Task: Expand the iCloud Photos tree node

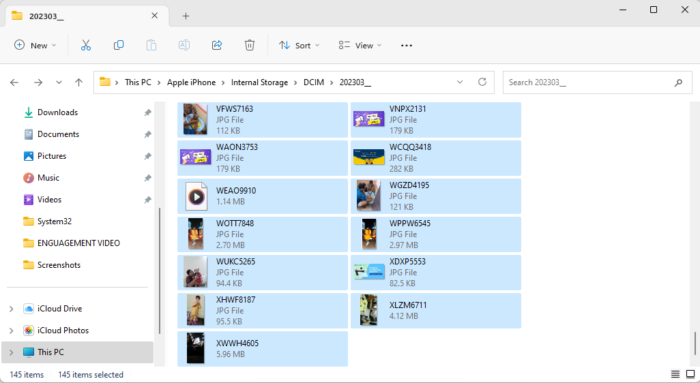Action: 11,331
